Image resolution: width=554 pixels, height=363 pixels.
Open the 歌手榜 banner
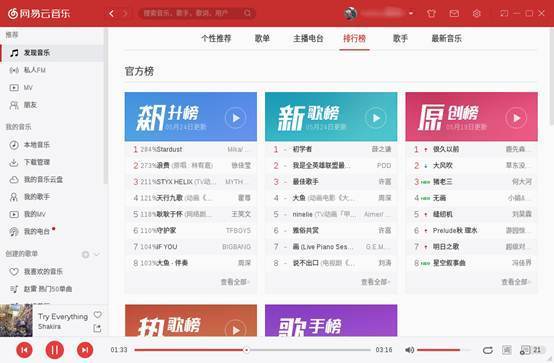pyautogui.click(x=331, y=320)
